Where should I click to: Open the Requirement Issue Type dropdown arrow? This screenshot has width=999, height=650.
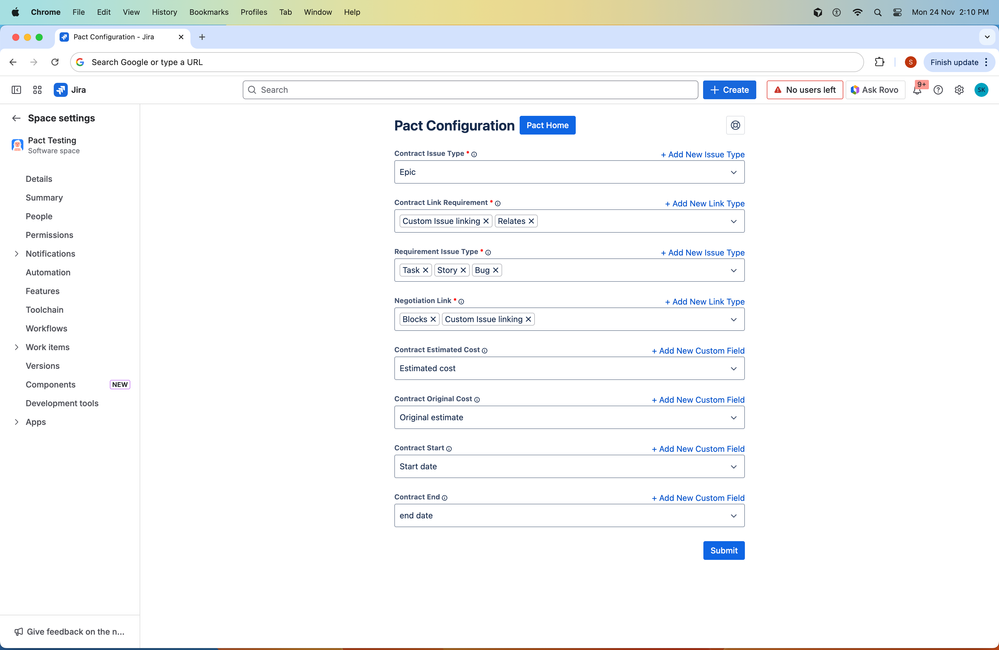click(733, 270)
